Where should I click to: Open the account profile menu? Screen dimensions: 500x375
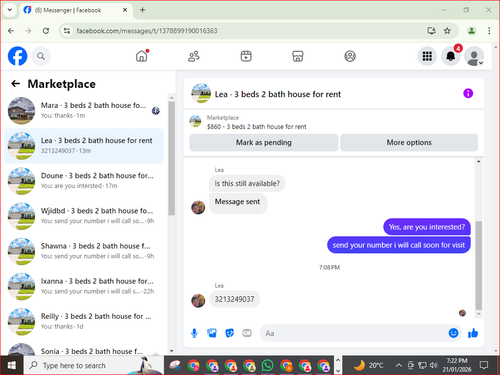(474, 56)
